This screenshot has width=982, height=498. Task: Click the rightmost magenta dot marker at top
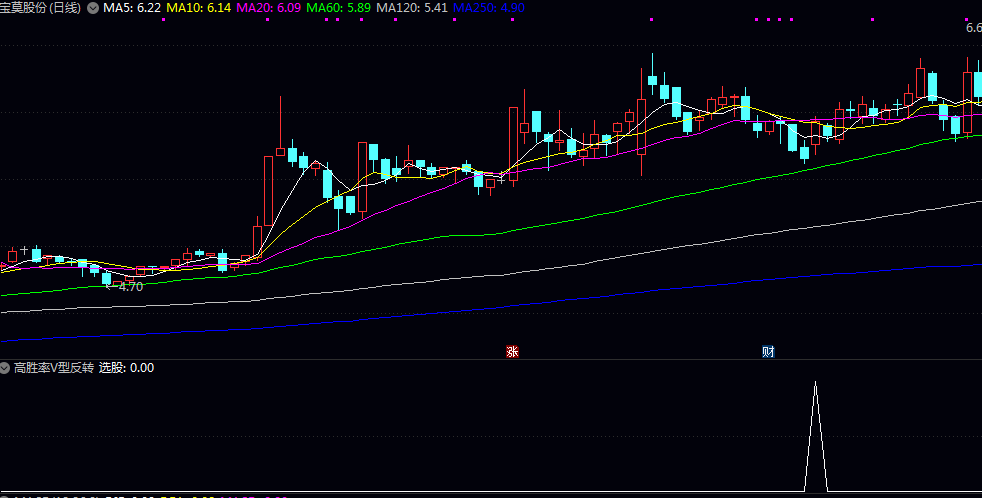pyautogui.click(x=966, y=19)
